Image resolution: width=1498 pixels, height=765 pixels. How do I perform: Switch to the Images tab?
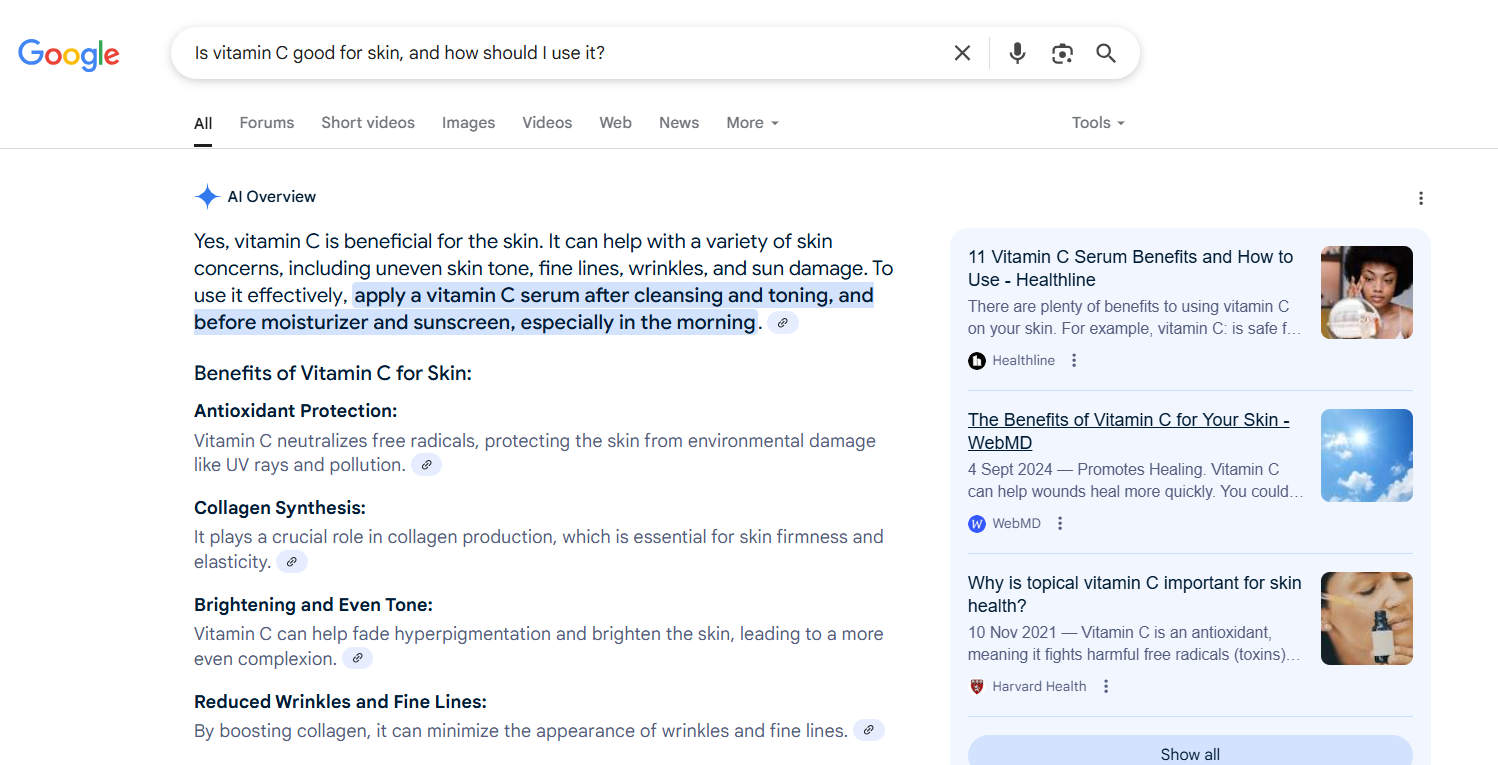click(468, 122)
